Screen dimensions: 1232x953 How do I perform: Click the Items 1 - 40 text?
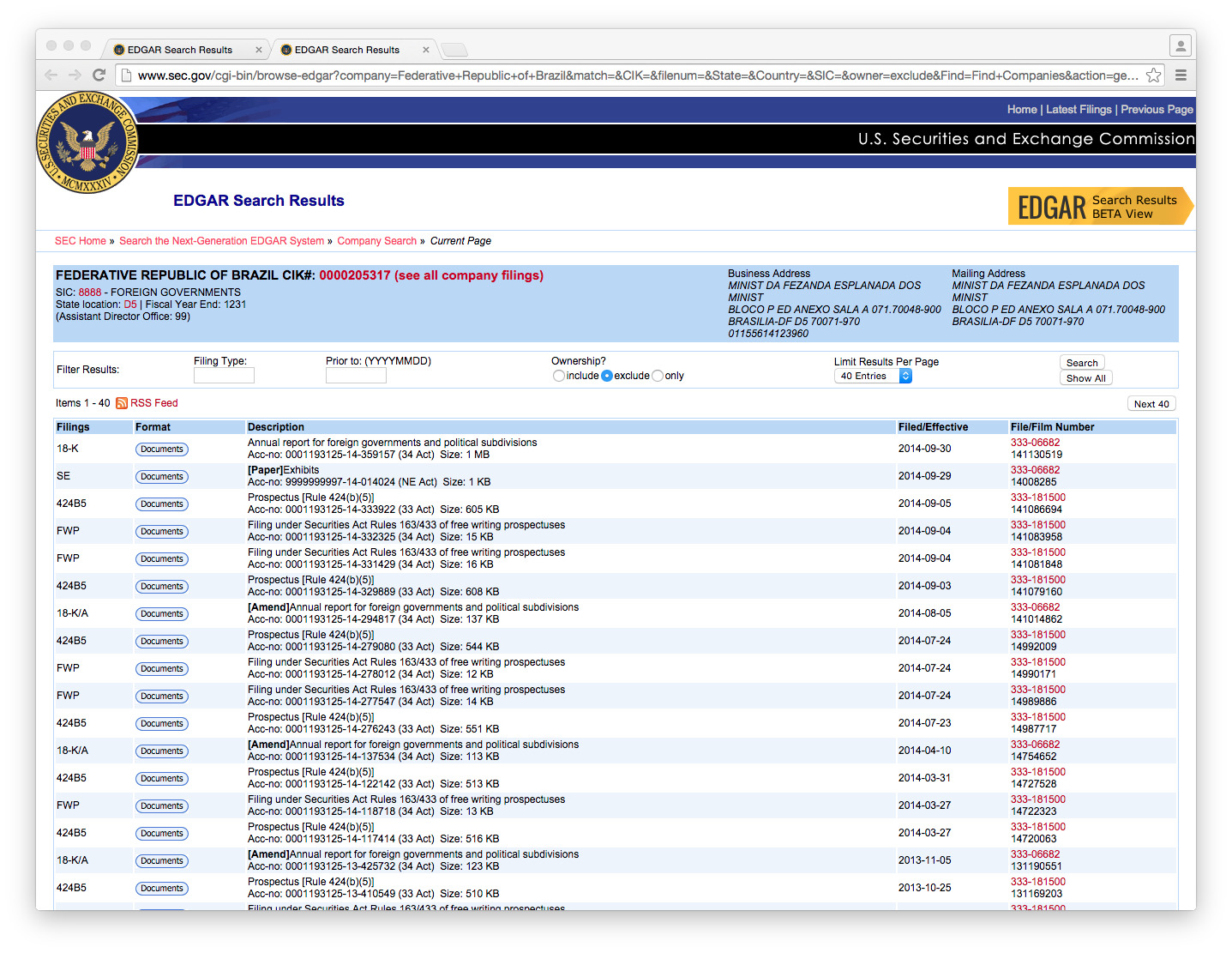pyautogui.click(x=82, y=403)
